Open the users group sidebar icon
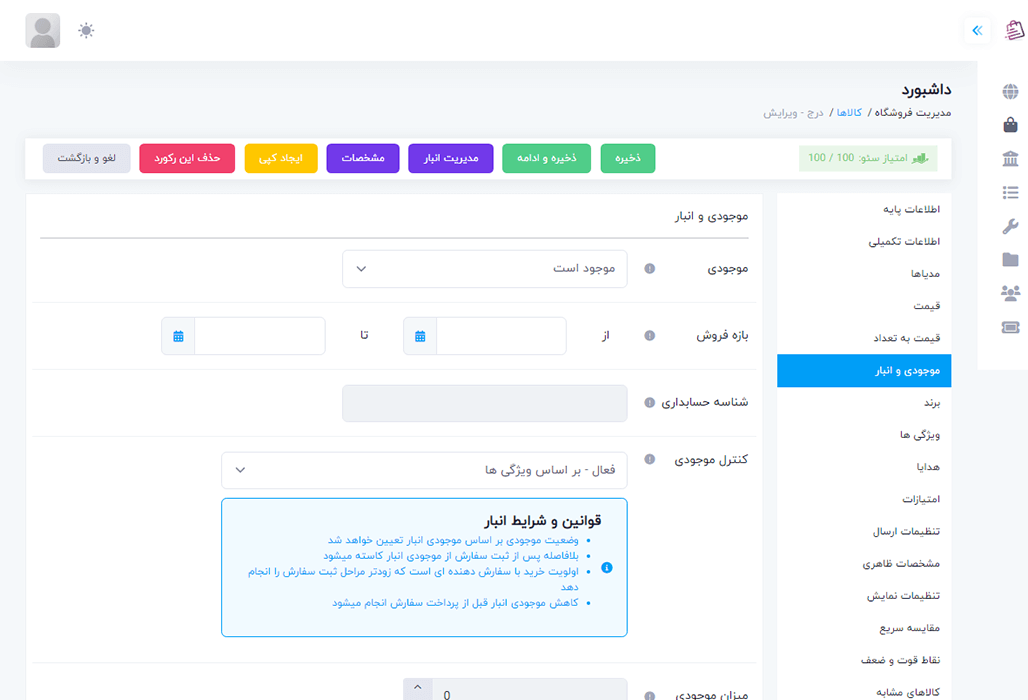The width and height of the screenshot is (1028, 700). pos(1010,293)
